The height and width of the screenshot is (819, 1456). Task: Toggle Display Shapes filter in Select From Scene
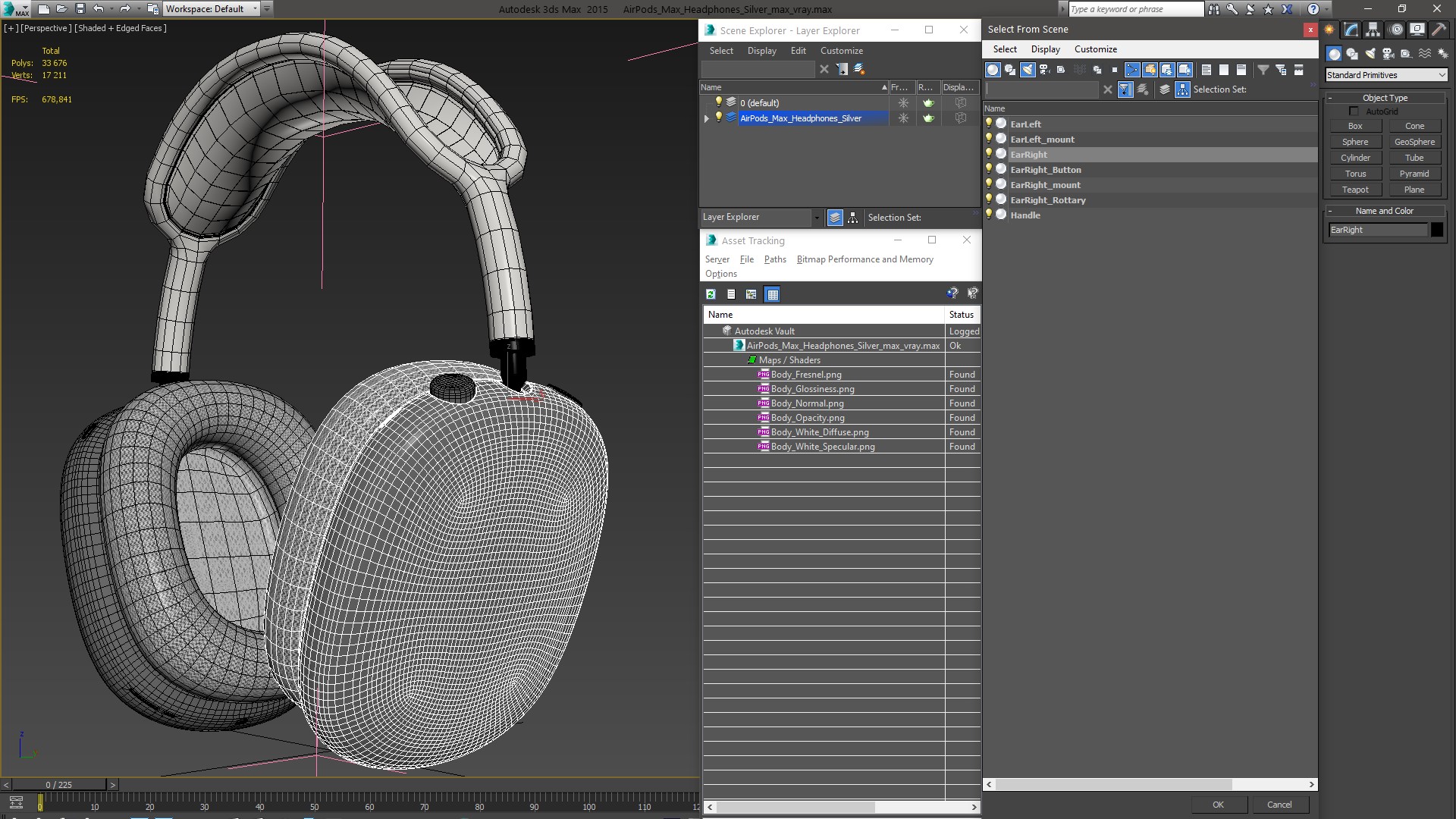1010,70
